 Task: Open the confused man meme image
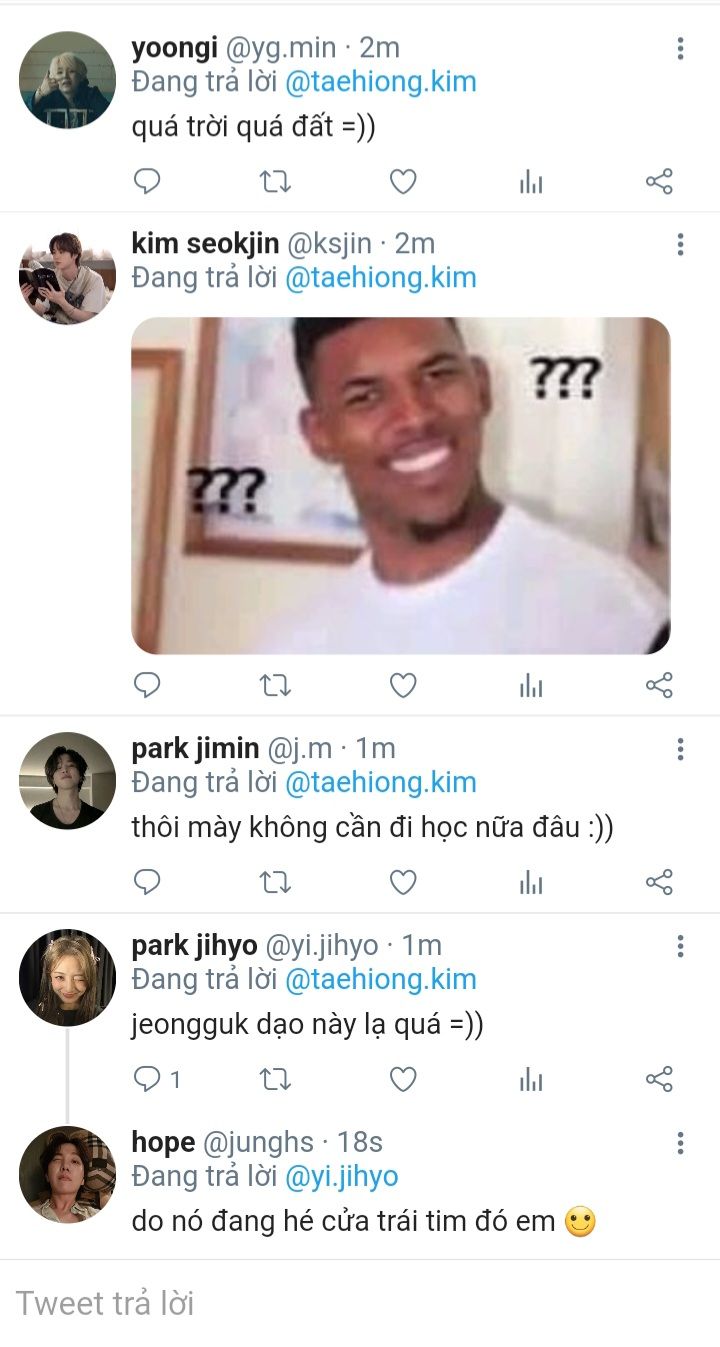tap(400, 486)
